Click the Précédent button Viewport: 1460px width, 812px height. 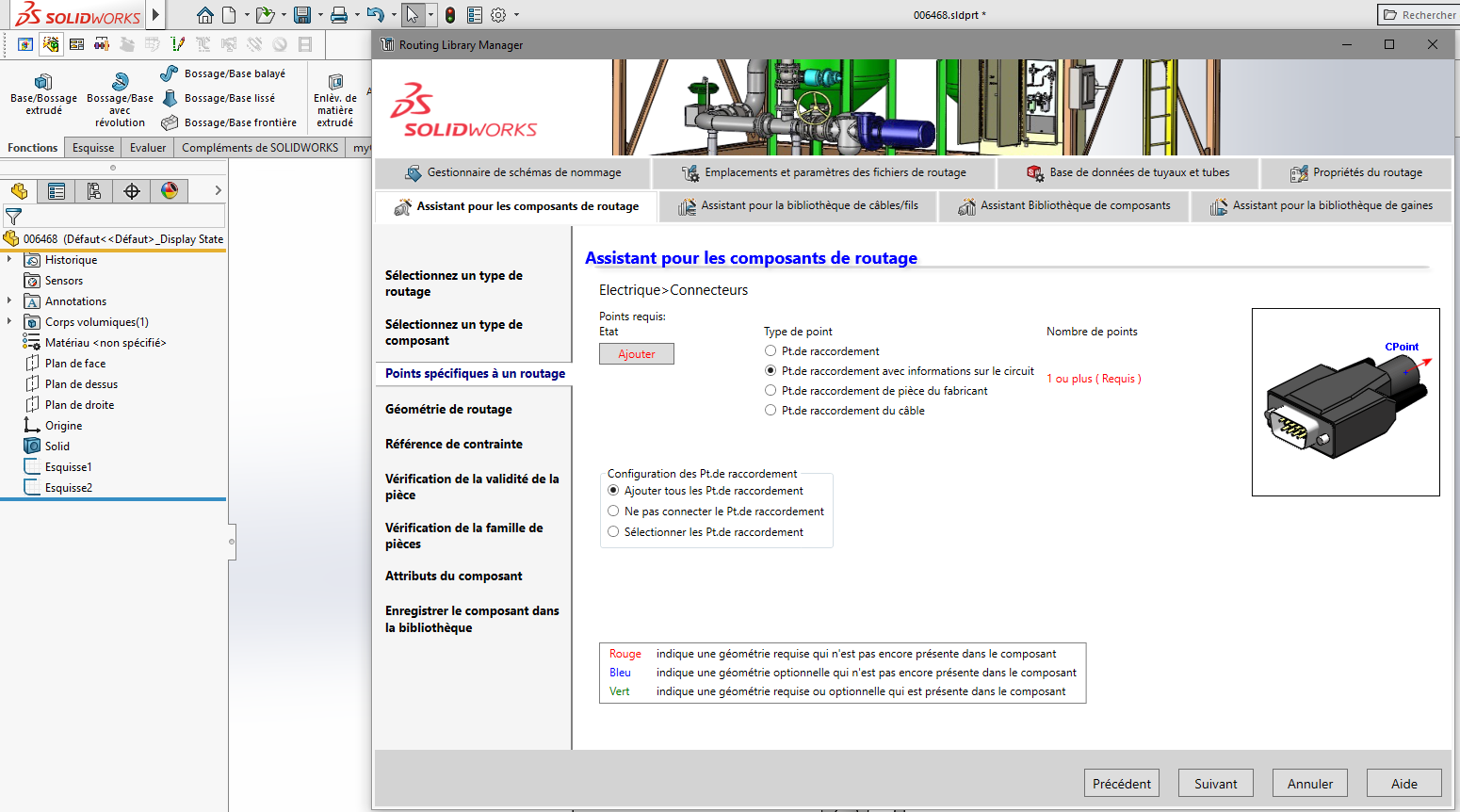pyautogui.click(x=1122, y=784)
